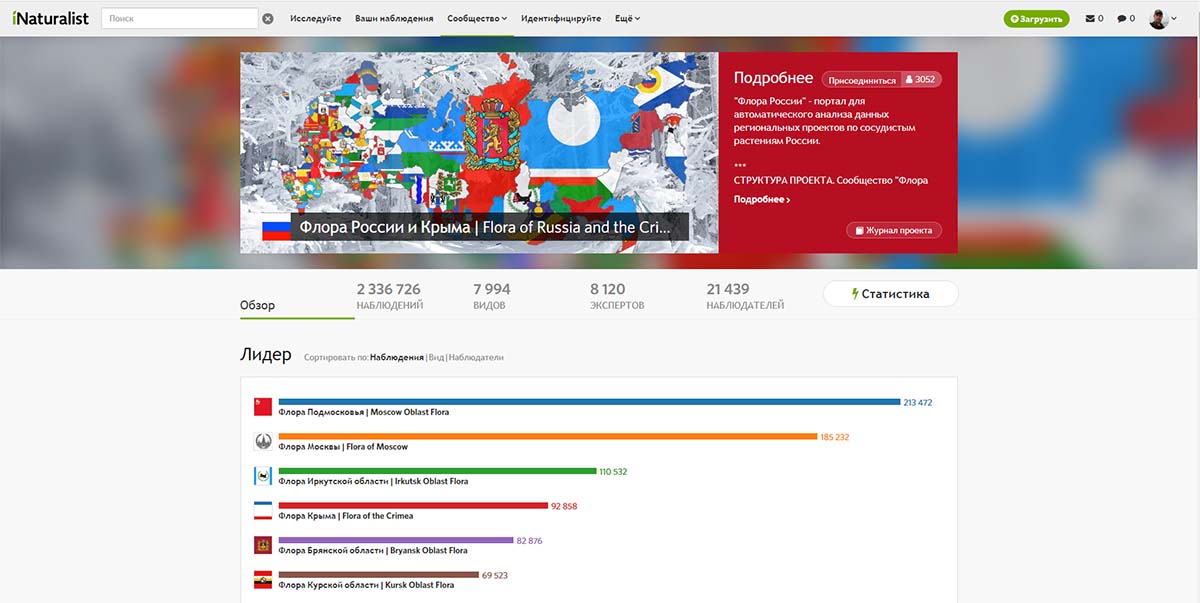Click the purple Bryansk Oblast bar
Viewport: 1200px width, 603px height.
396,540
